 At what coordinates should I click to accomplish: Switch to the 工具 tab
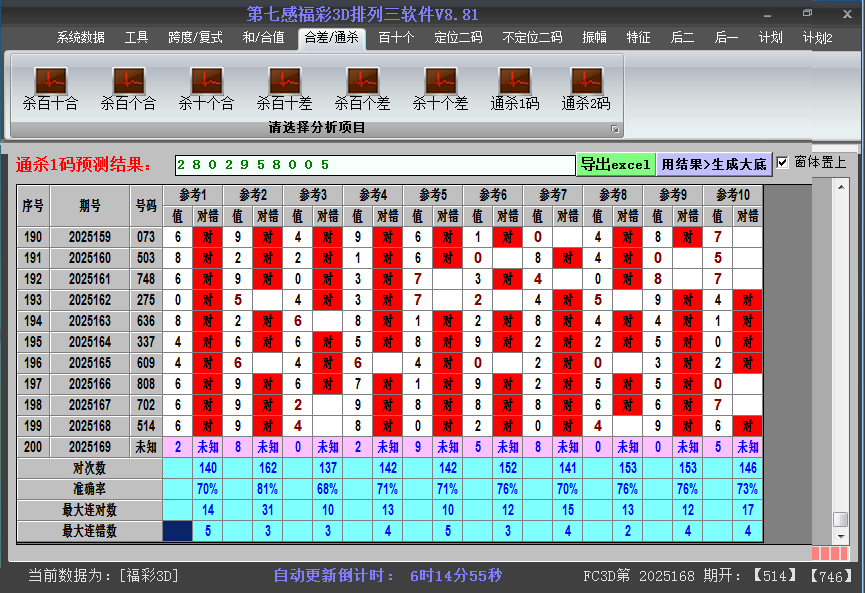[x=136, y=38]
